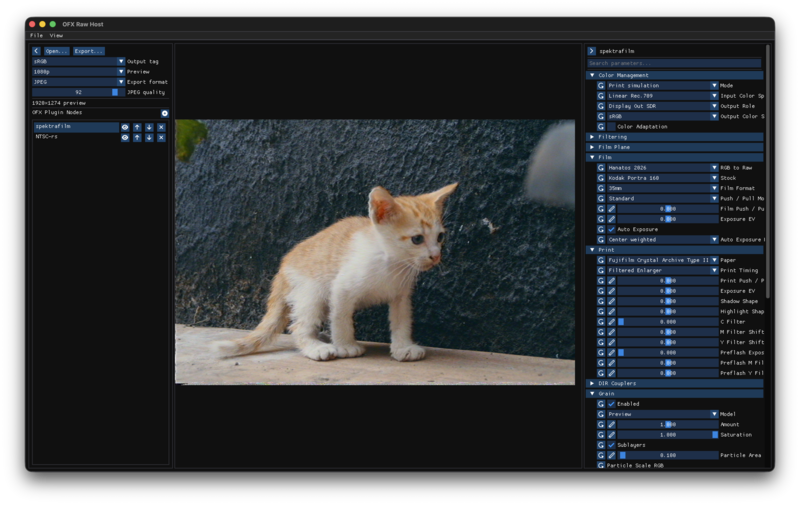Remove the spektrafilm node
The width and height of the screenshot is (800, 505).
click(161, 127)
